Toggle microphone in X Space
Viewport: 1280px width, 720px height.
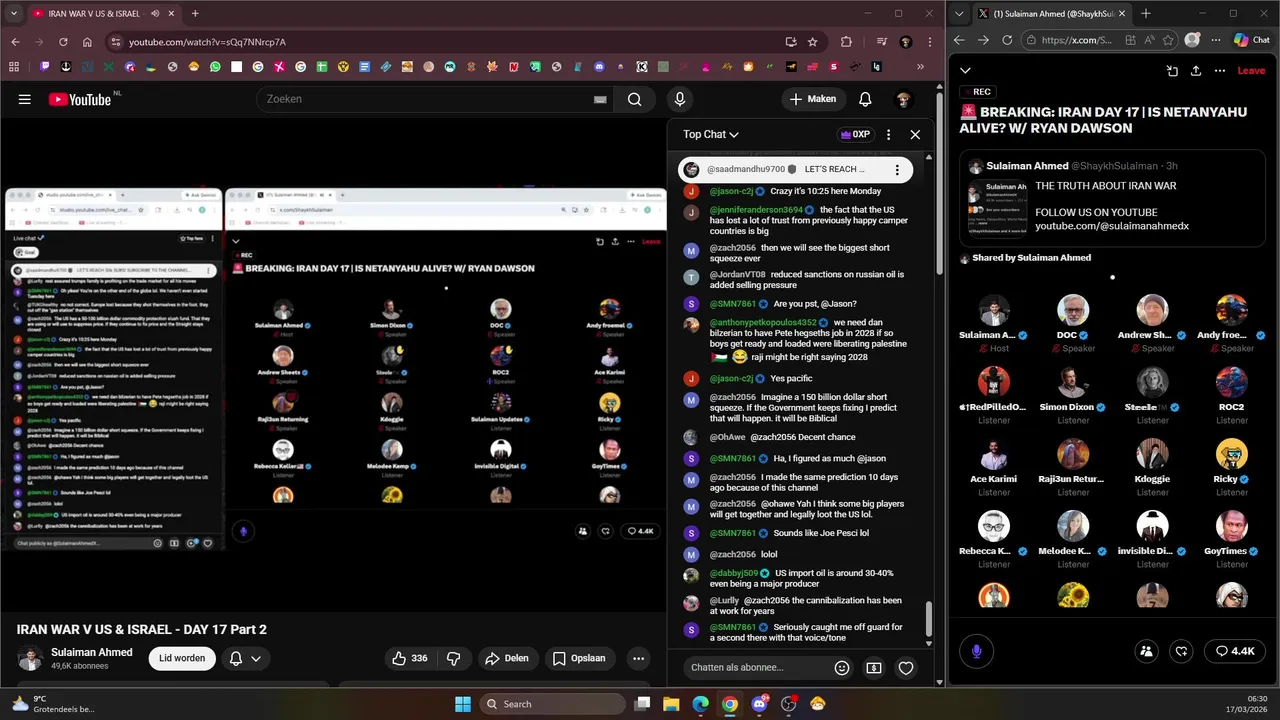[x=977, y=651]
